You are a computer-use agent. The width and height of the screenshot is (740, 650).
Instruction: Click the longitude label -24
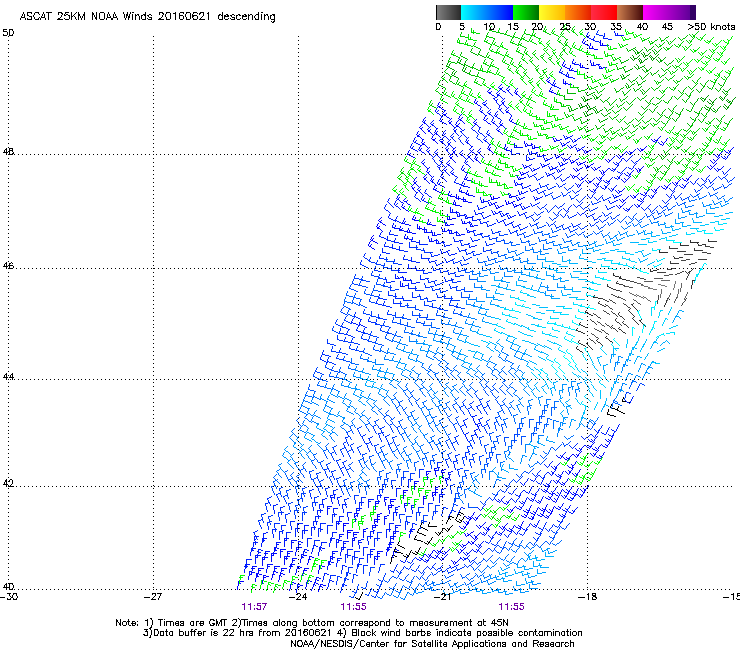298,597
